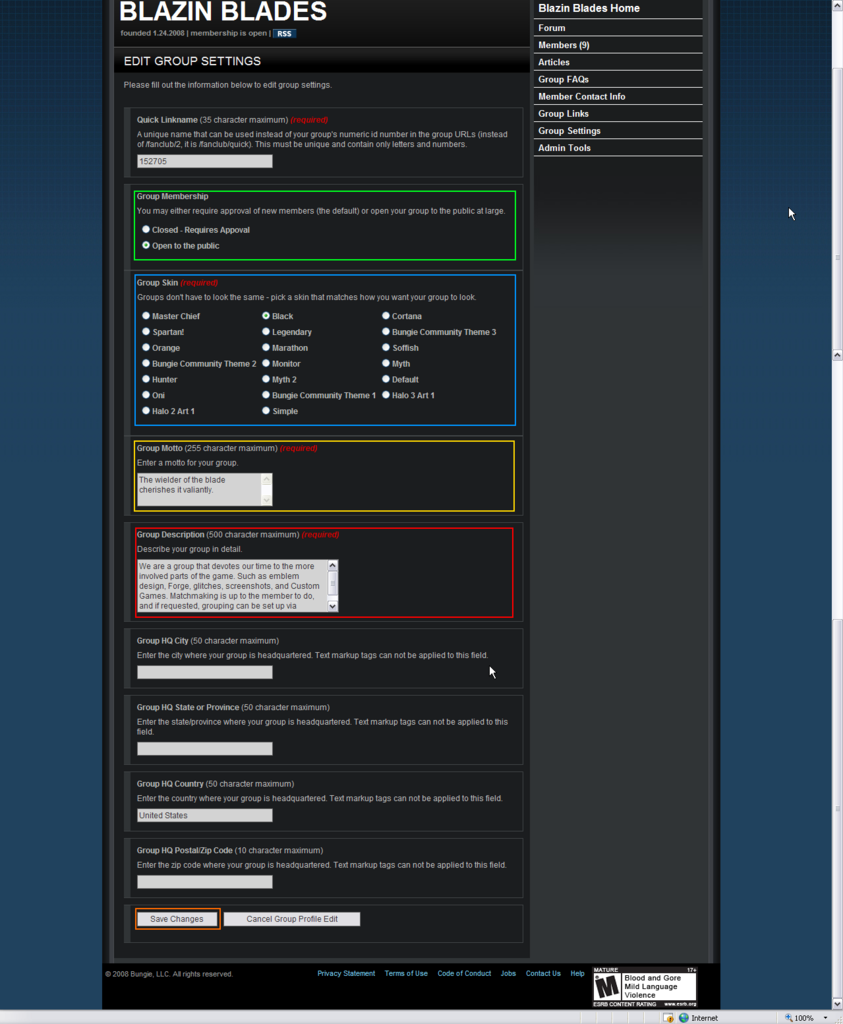Click the pop-up blocker status icon

click(668, 1018)
